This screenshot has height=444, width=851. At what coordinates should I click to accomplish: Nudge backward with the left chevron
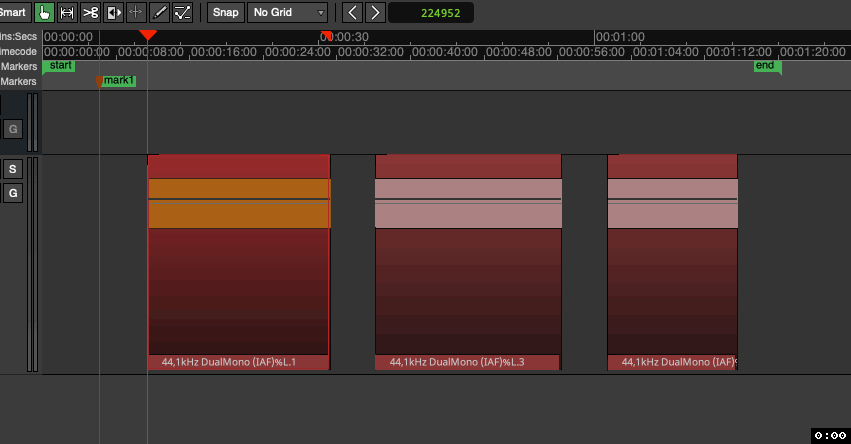click(352, 12)
